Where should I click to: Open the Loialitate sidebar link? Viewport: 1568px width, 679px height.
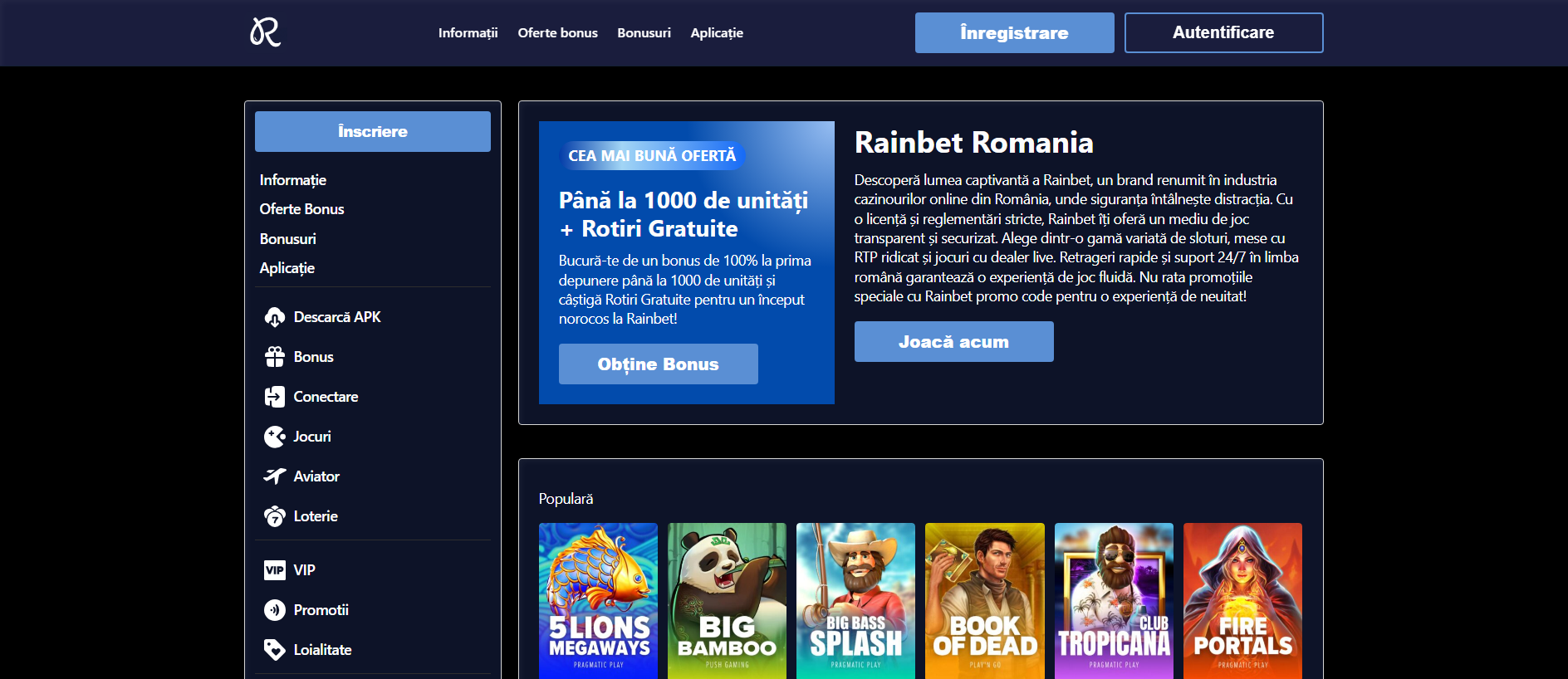(323, 650)
